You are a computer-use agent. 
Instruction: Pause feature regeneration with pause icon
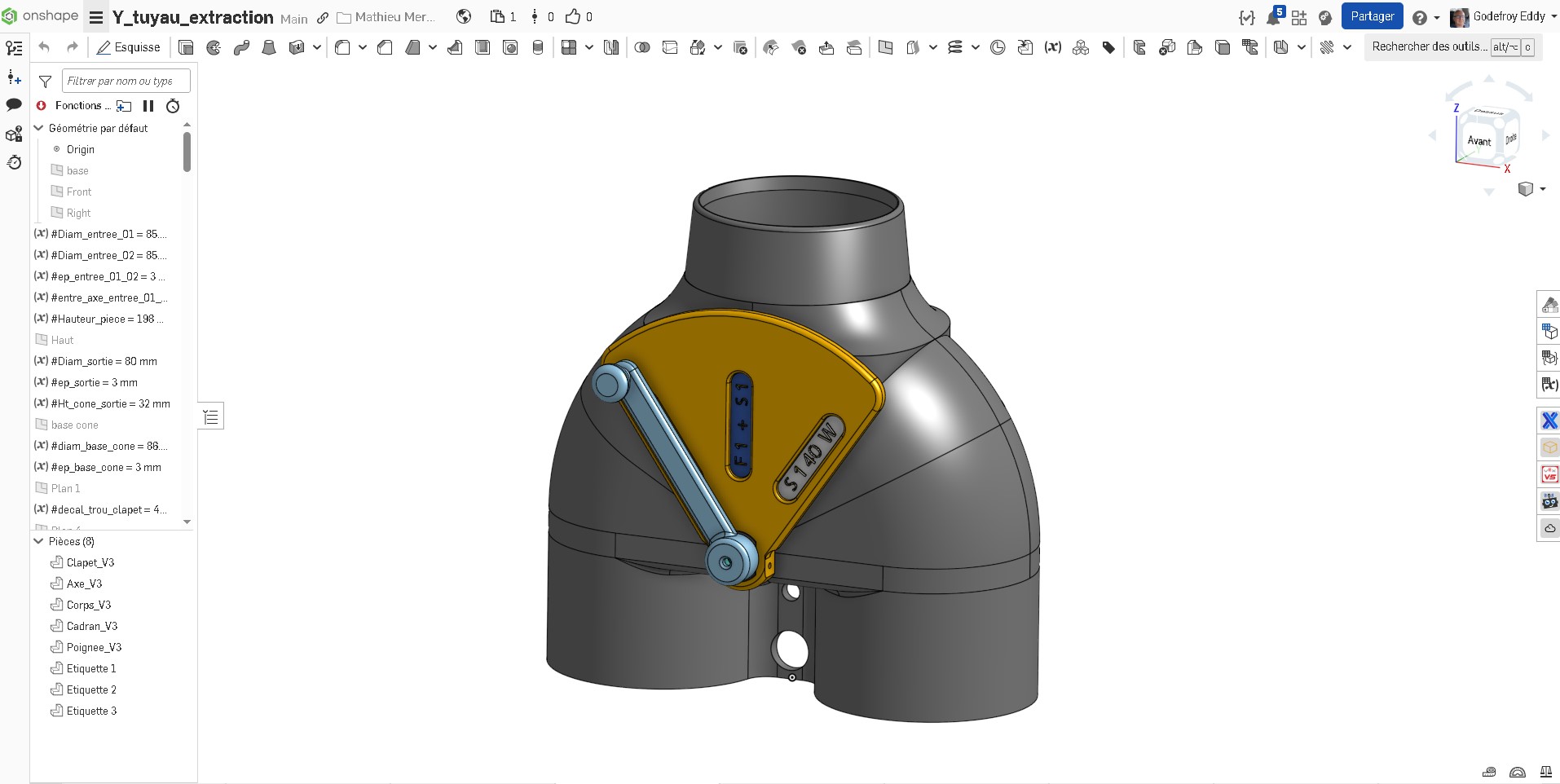(148, 106)
